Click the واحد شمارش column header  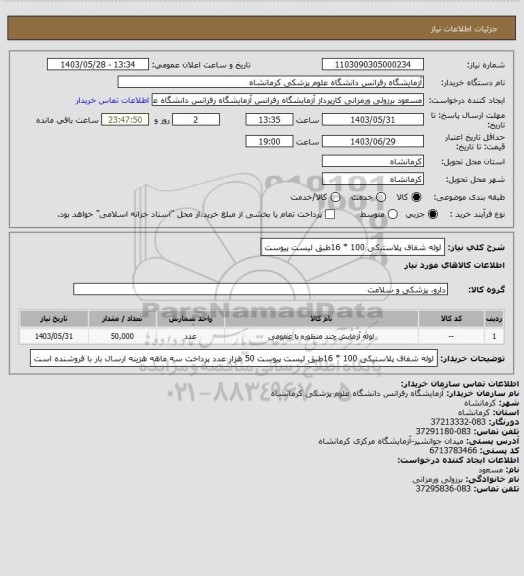pyautogui.click(x=190, y=319)
